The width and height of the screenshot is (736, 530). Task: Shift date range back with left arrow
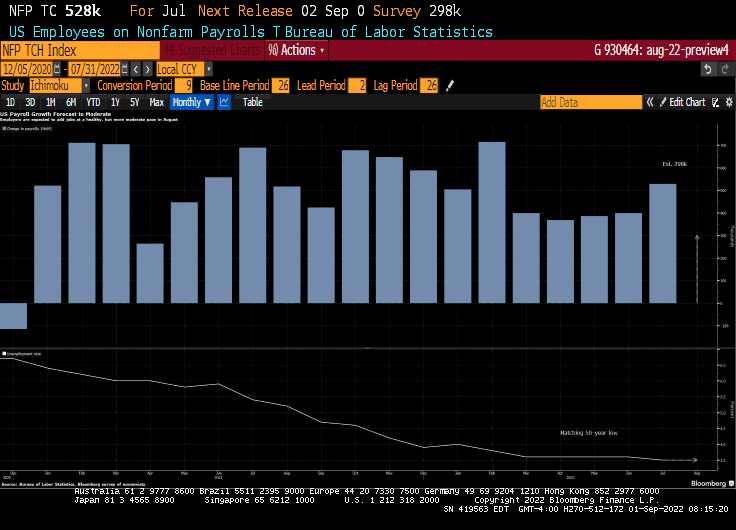(136, 69)
